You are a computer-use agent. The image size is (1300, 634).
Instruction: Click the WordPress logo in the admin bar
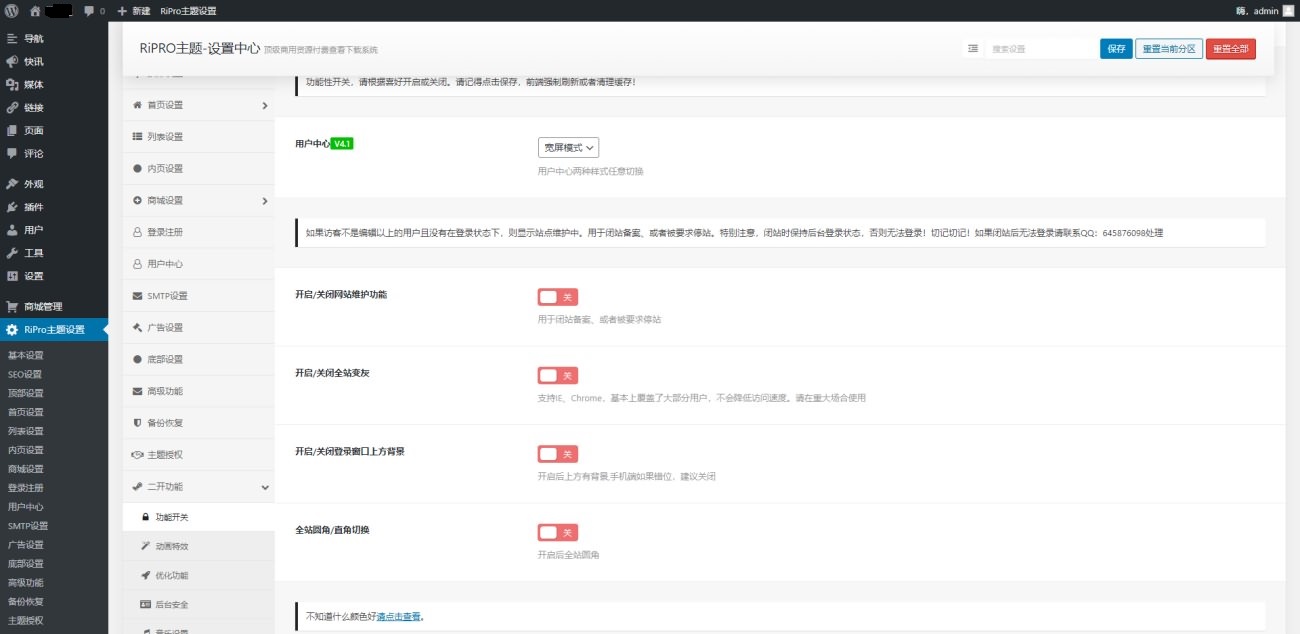12,10
